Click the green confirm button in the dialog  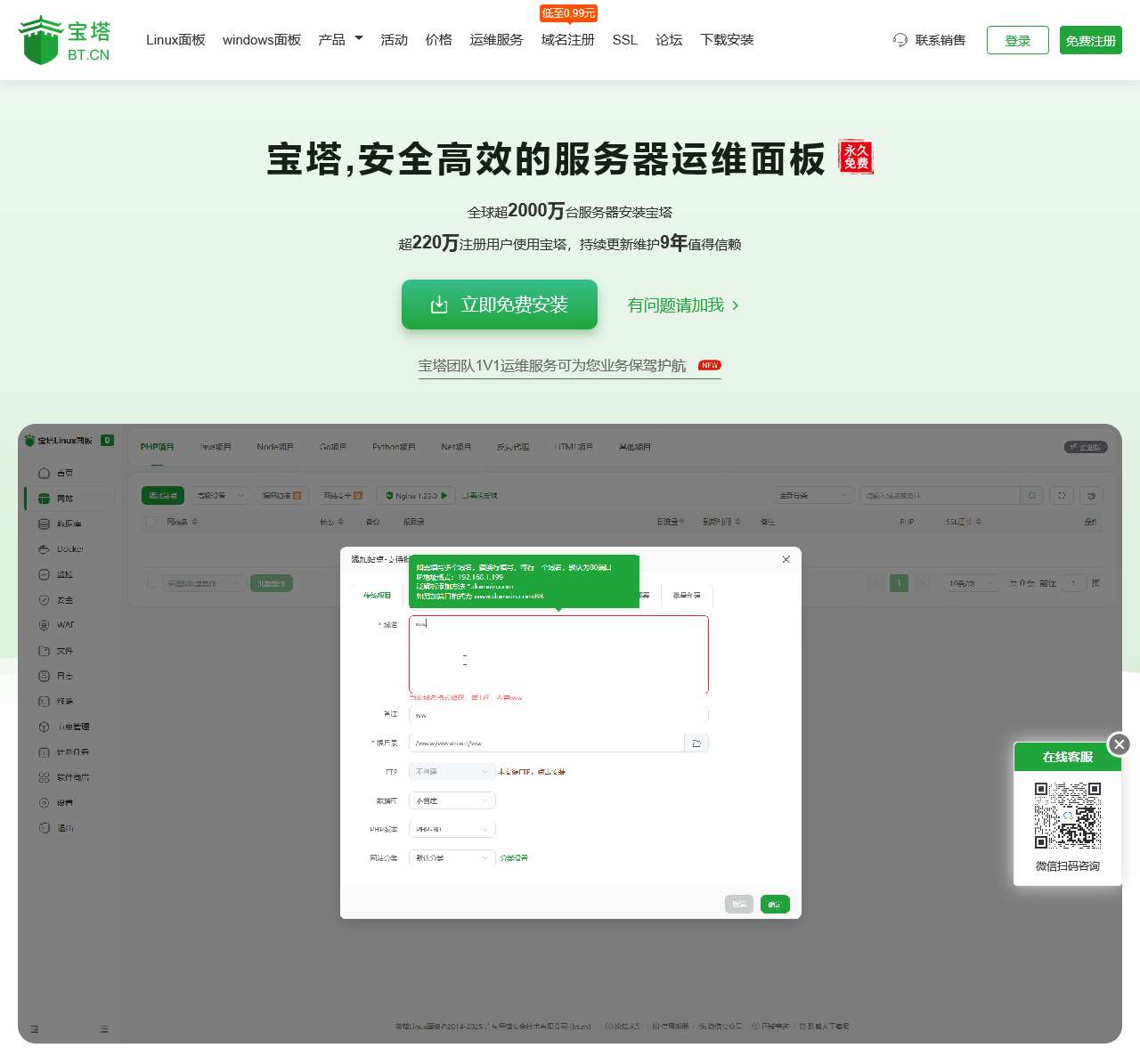tap(775, 904)
